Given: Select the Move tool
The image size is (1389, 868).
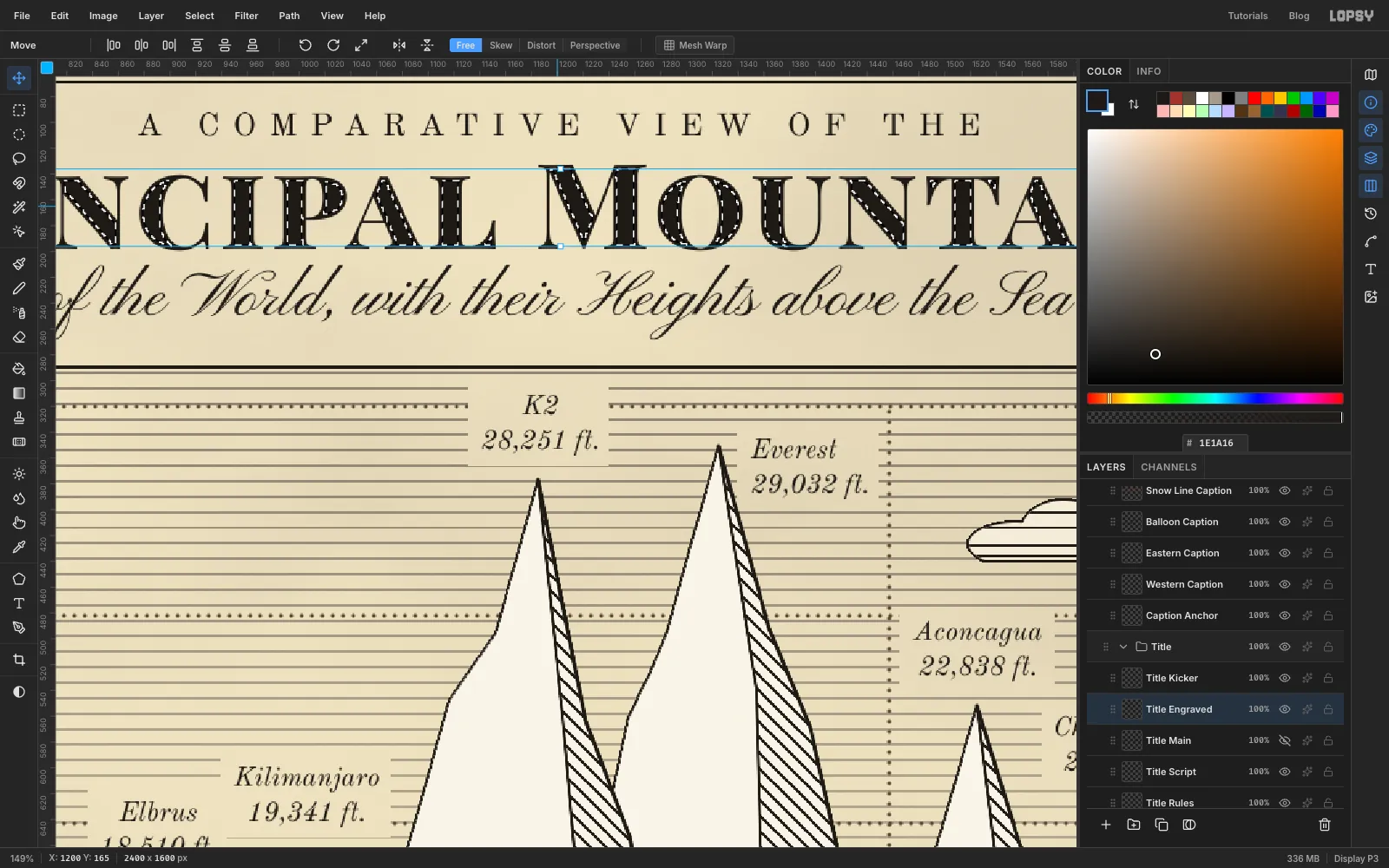Looking at the screenshot, I should pyautogui.click(x=19, y=78).
